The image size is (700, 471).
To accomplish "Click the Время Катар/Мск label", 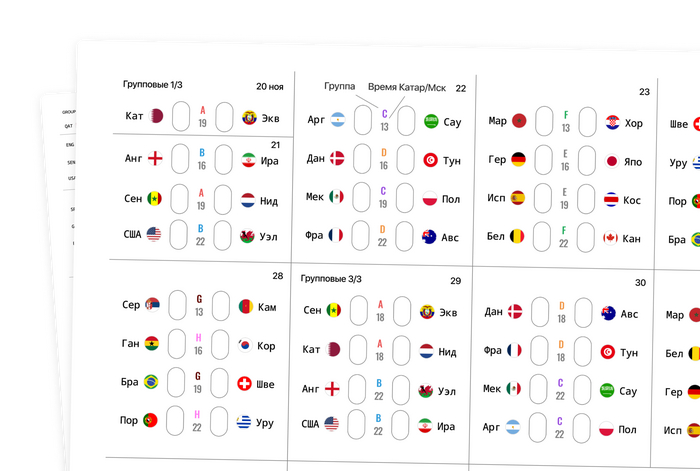I will (408, 87).
